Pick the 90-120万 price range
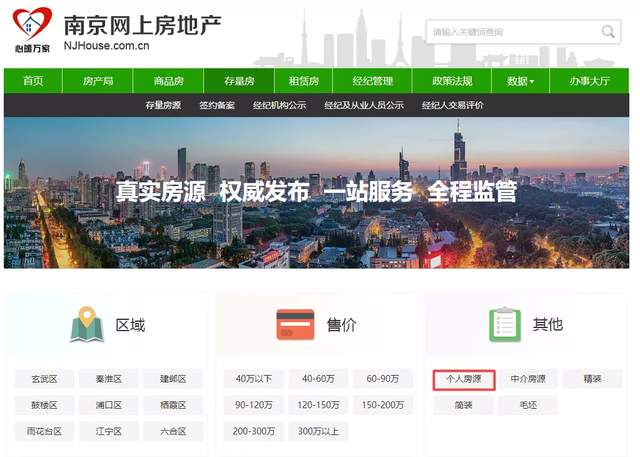Image resolution: width=640 pixels, height=457 pixels. pos(253,405)
